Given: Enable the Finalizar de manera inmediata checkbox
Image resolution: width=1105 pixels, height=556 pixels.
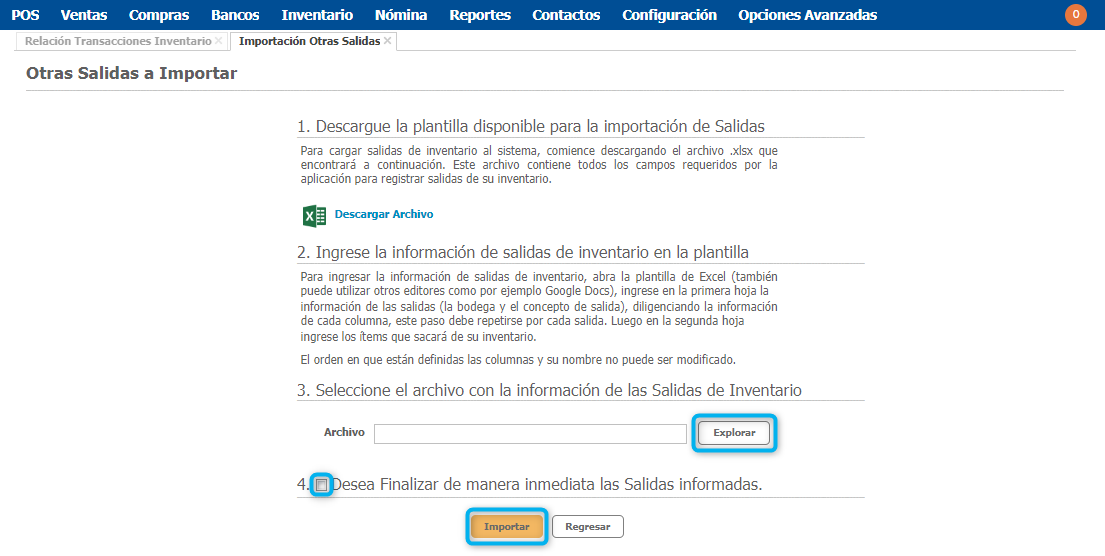Looking at the screenshot, I should tap(322, 485).
